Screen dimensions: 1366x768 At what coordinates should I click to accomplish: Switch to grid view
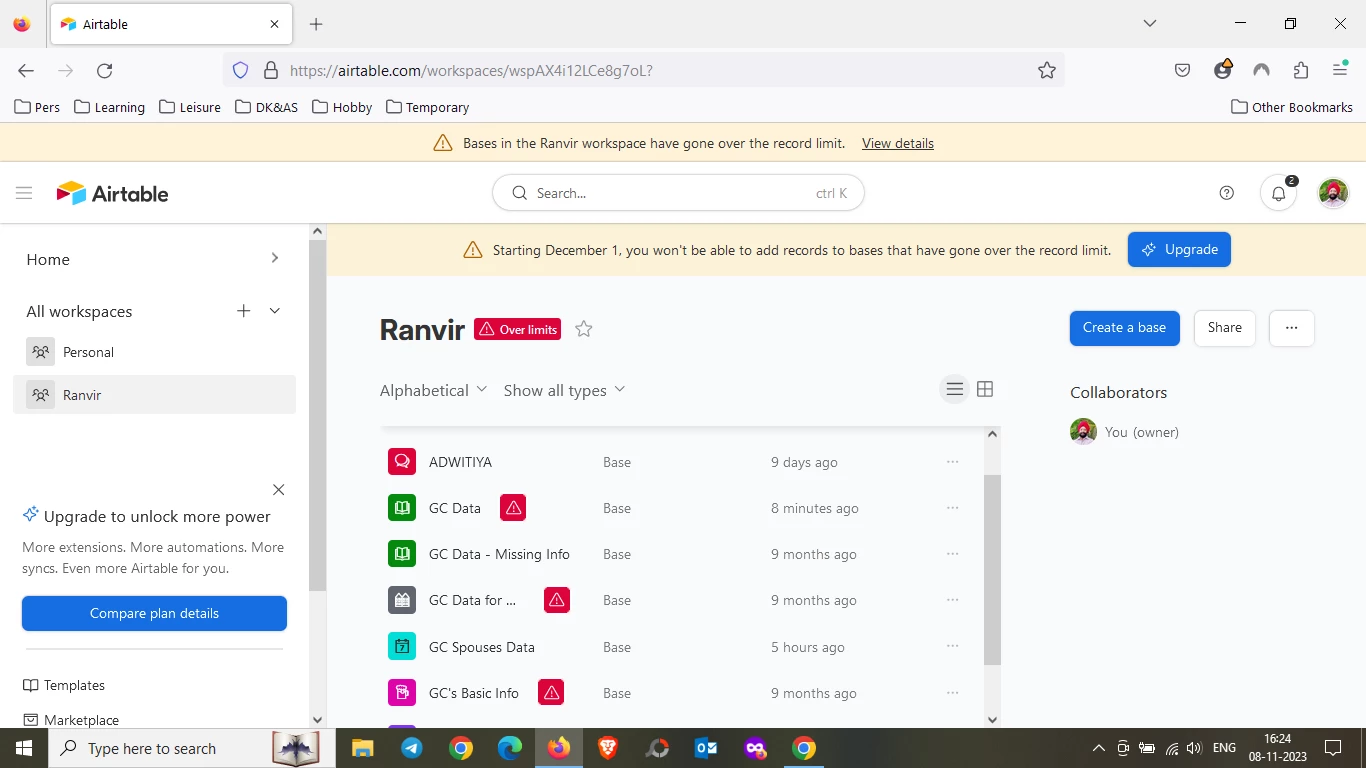pos(985,389)
